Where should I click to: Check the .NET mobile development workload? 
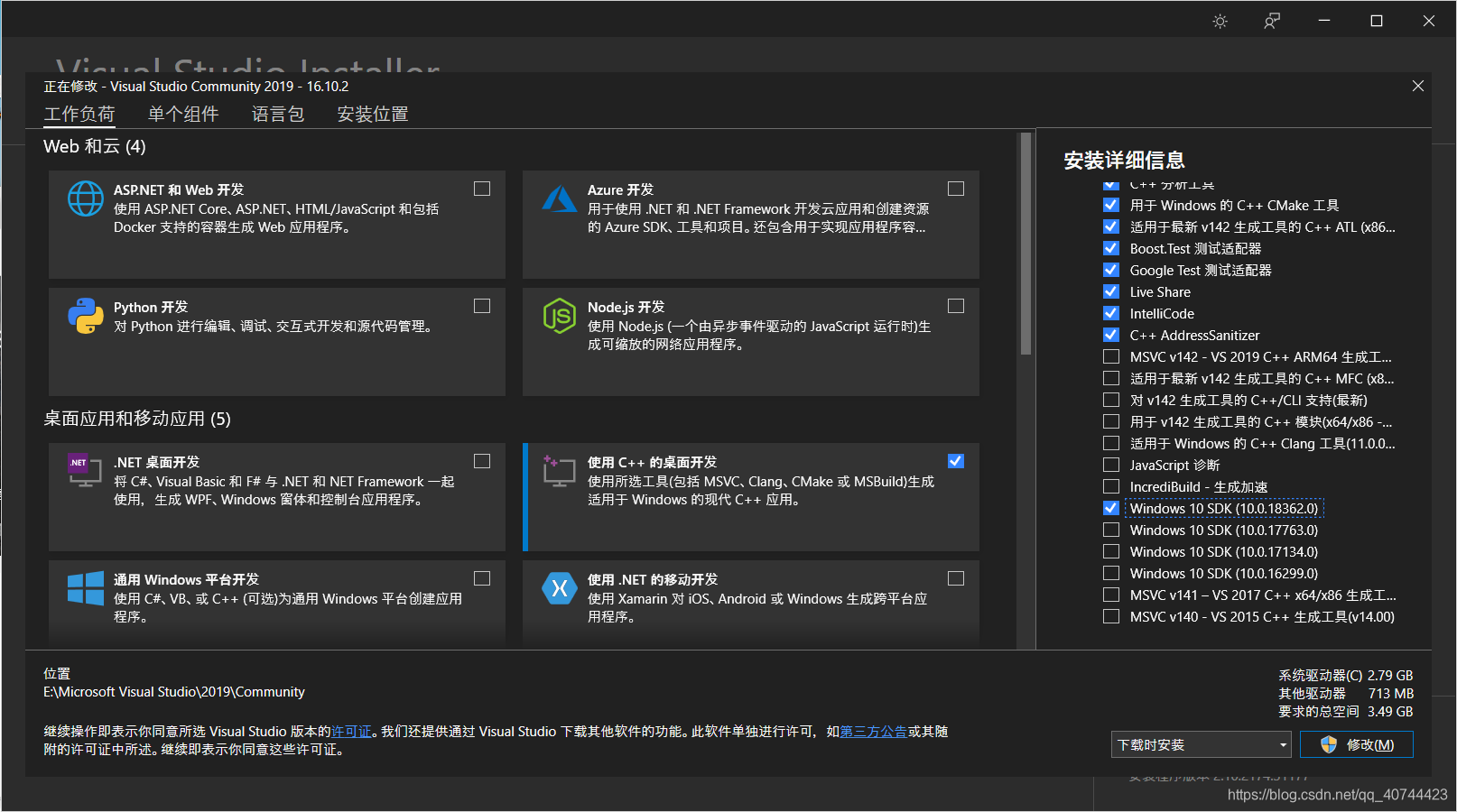pos(956,578)
